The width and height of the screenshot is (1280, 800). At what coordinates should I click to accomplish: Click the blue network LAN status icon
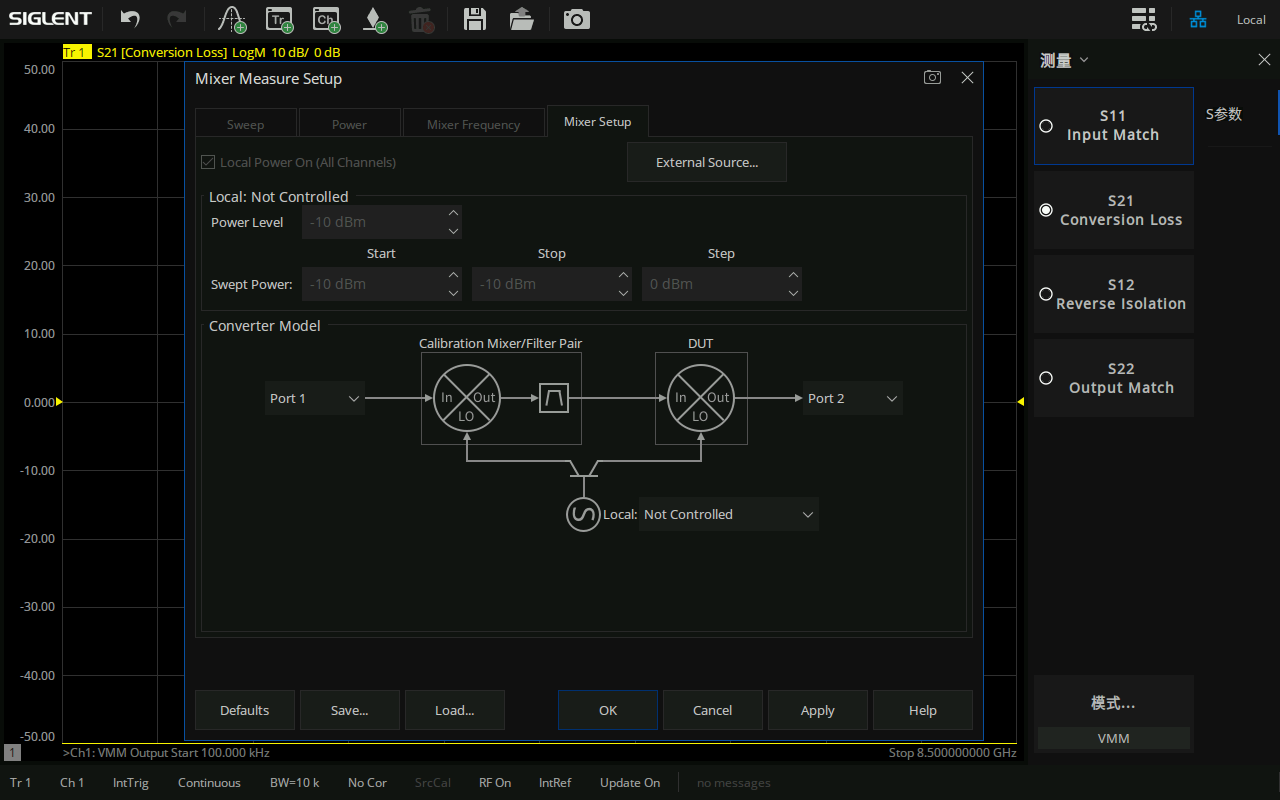click(1198, 19)
